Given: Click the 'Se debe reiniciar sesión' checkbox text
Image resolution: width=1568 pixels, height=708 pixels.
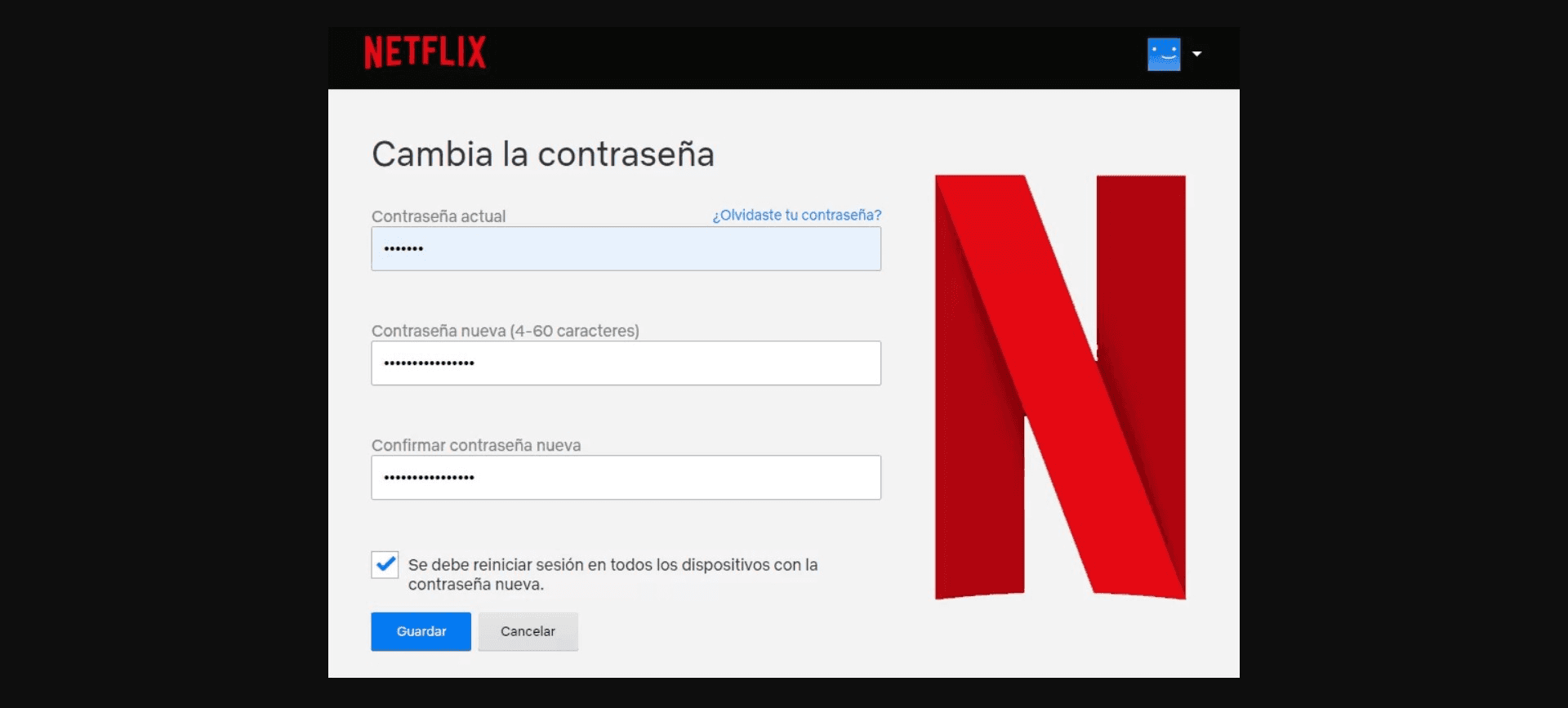Looking at the screenshot, I should point(612,574).
